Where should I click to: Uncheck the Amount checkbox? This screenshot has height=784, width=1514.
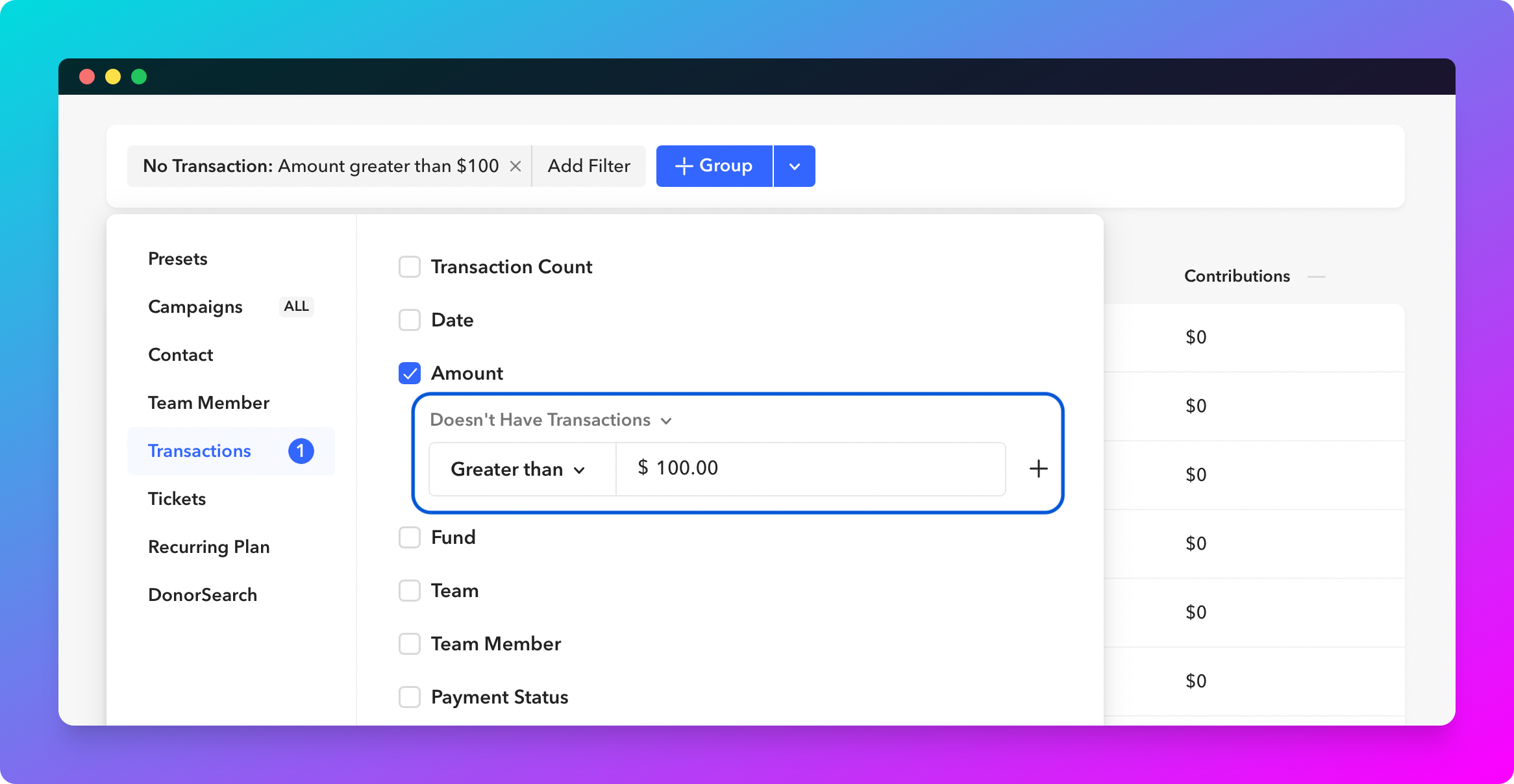[x=410, y=373]
